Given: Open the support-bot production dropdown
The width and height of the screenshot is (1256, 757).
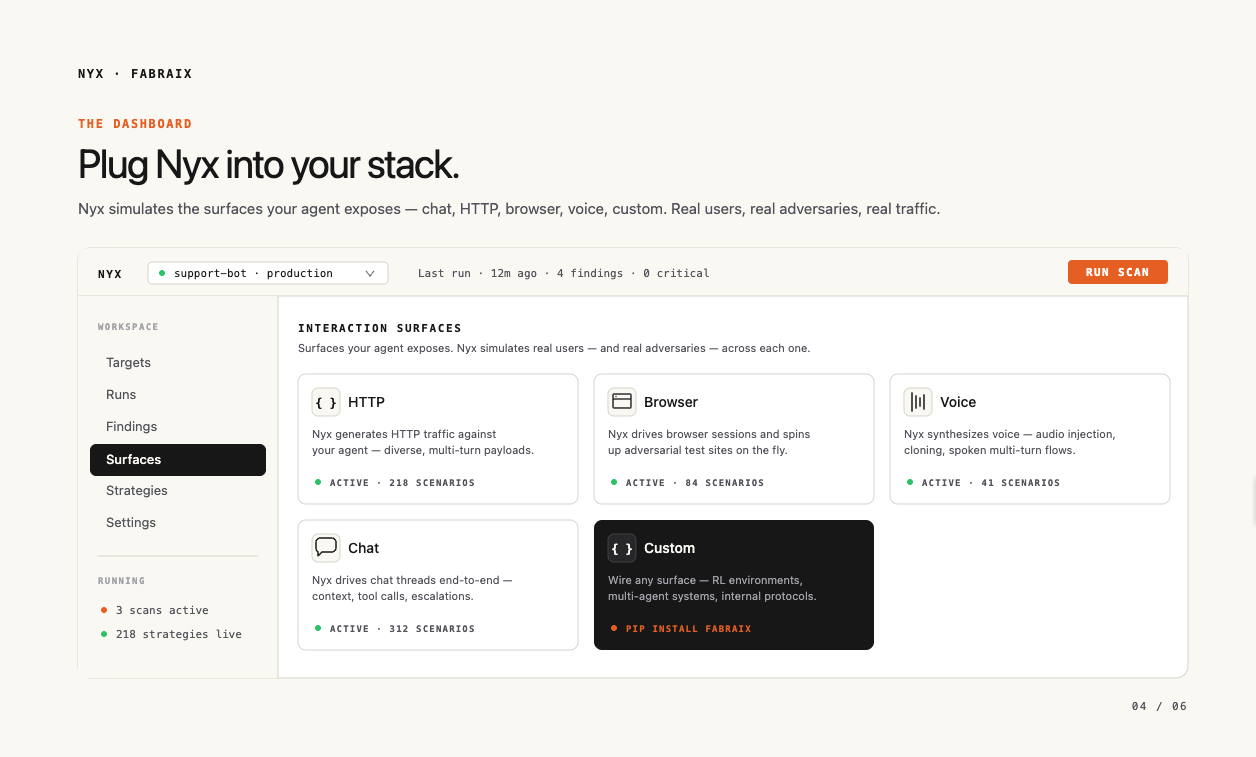Looking at the screenshot, I should tap(268, 273).
